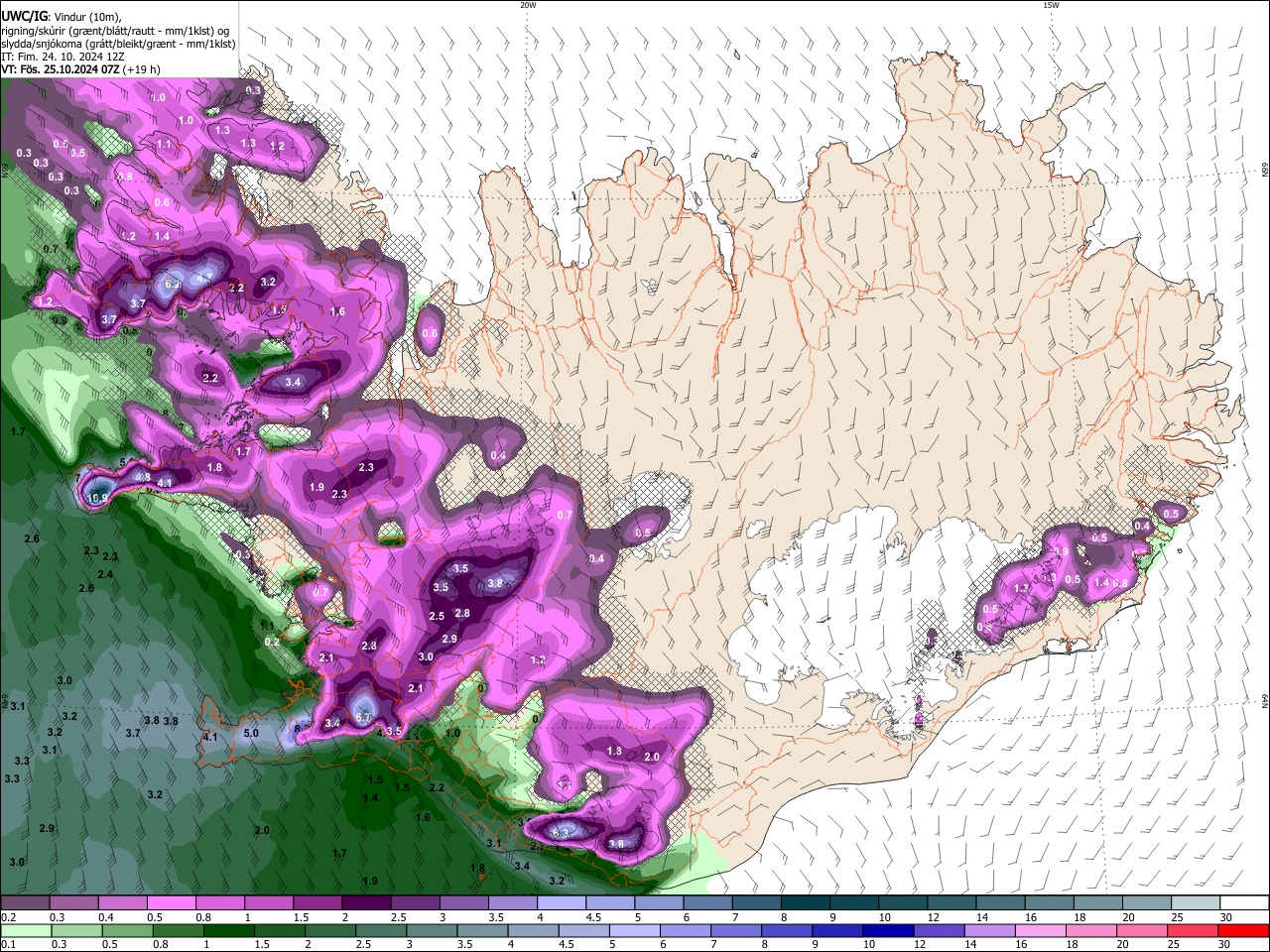The height and width of the screenshot is (952, 1270).
Task: Choose upper legend swatch between 18 and 20
Action: click(1100, 903)
